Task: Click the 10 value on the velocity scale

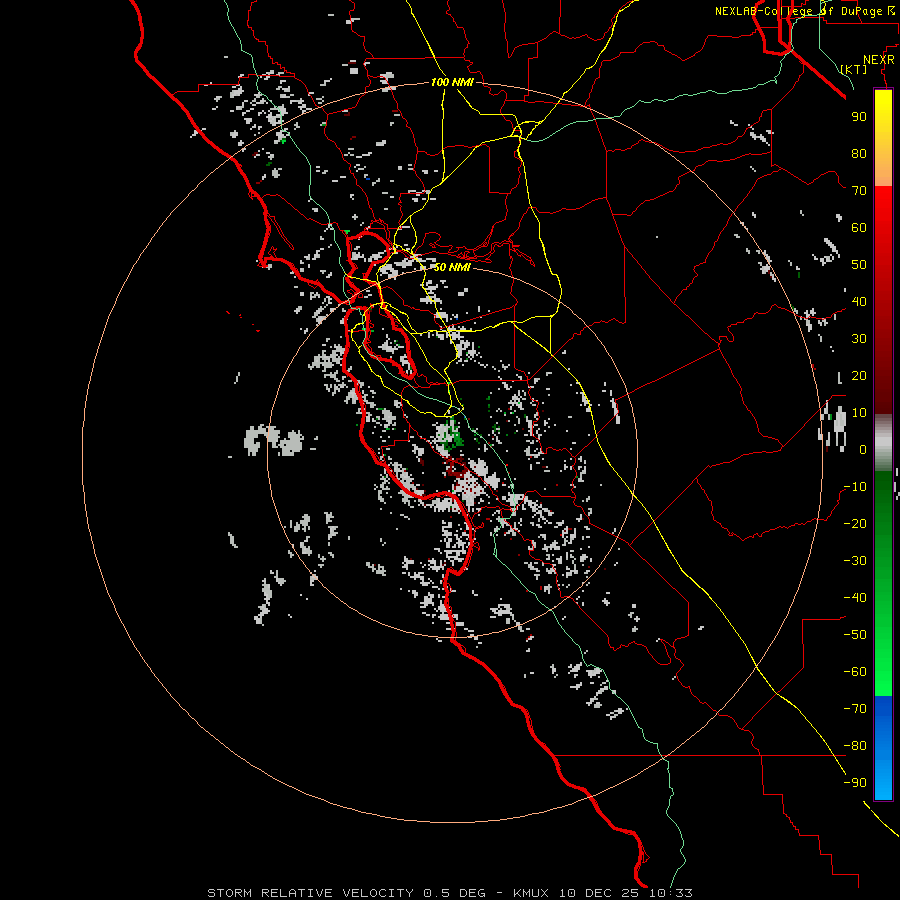Action: tap(859, 413)
